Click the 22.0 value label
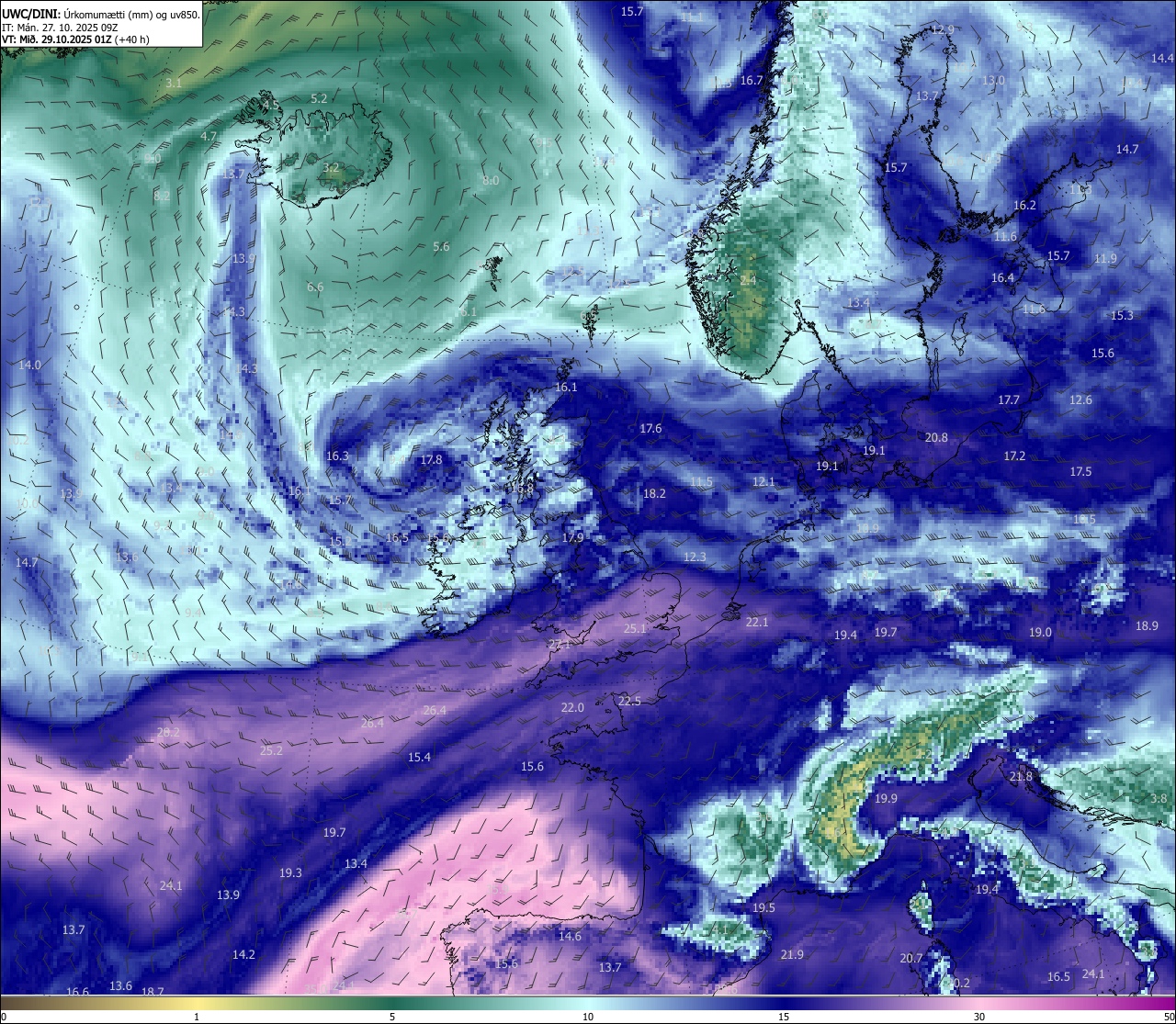1176x1024 pixels. [571, 708]
